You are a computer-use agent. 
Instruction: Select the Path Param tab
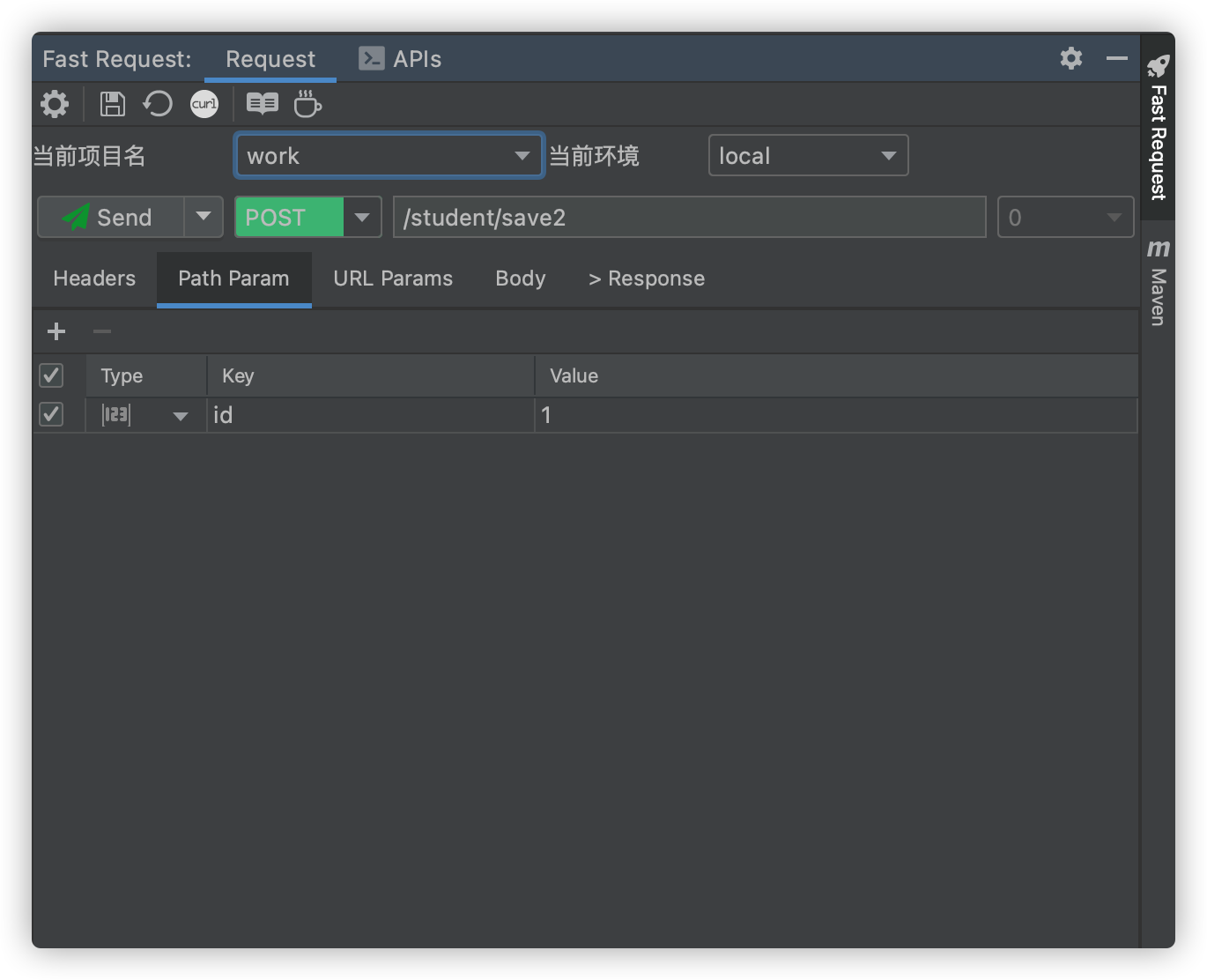pos(233,278)
